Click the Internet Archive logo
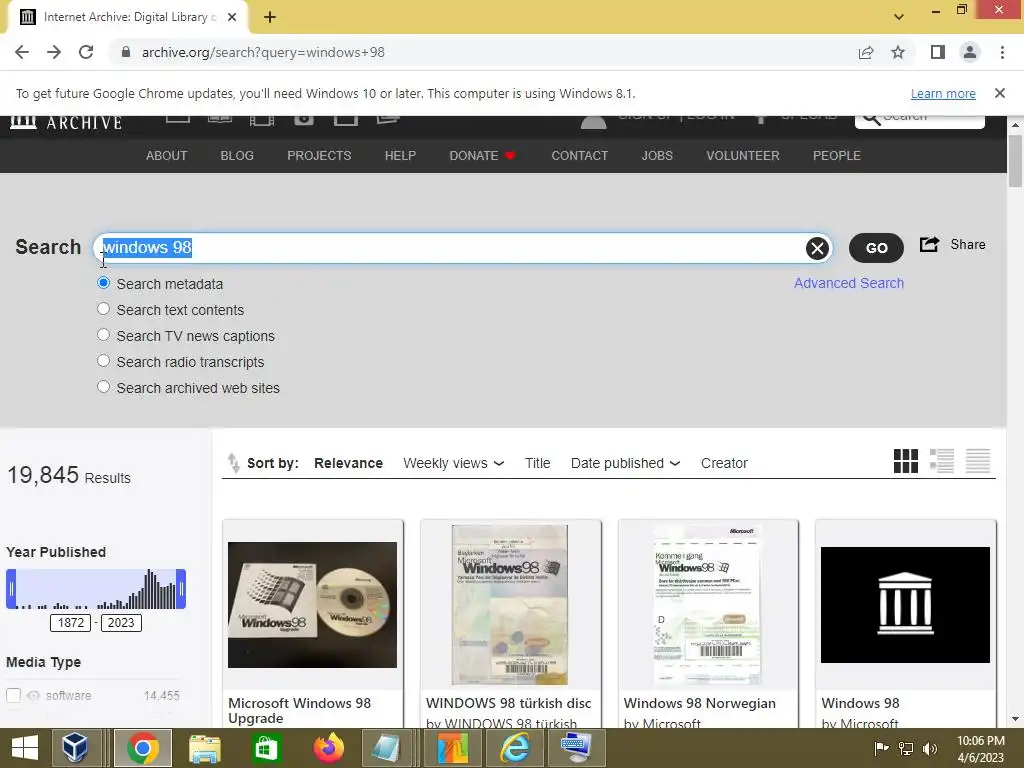1024x768 pixels. pyautogui.click(x=66, y=122)
